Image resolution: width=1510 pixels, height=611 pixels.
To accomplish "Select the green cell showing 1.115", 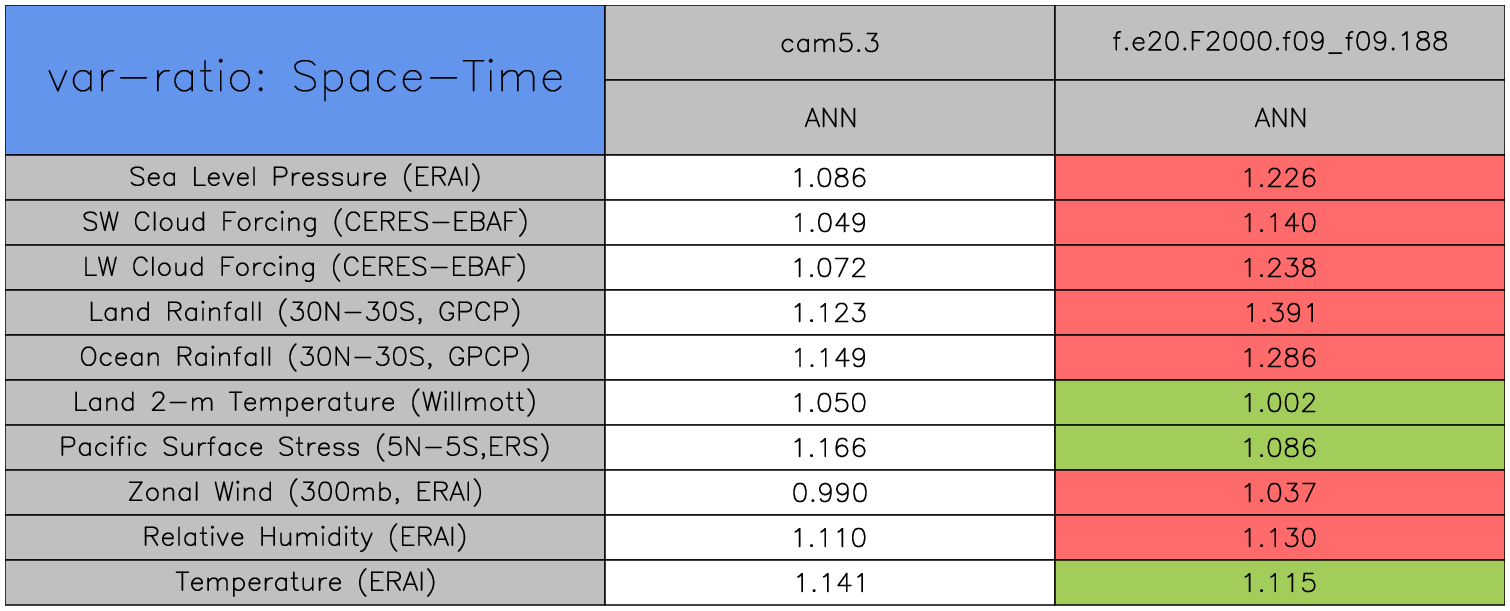I will click(x=1280, y=583).
